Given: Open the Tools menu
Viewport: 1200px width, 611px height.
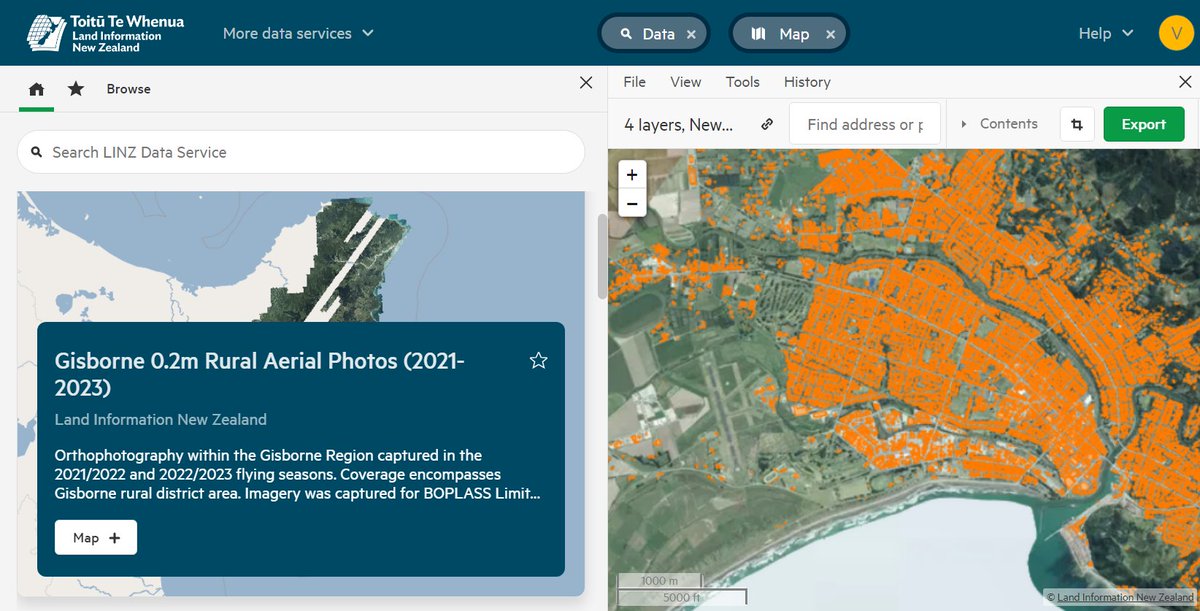Looking at the screenshot, I should coord(743,82).
